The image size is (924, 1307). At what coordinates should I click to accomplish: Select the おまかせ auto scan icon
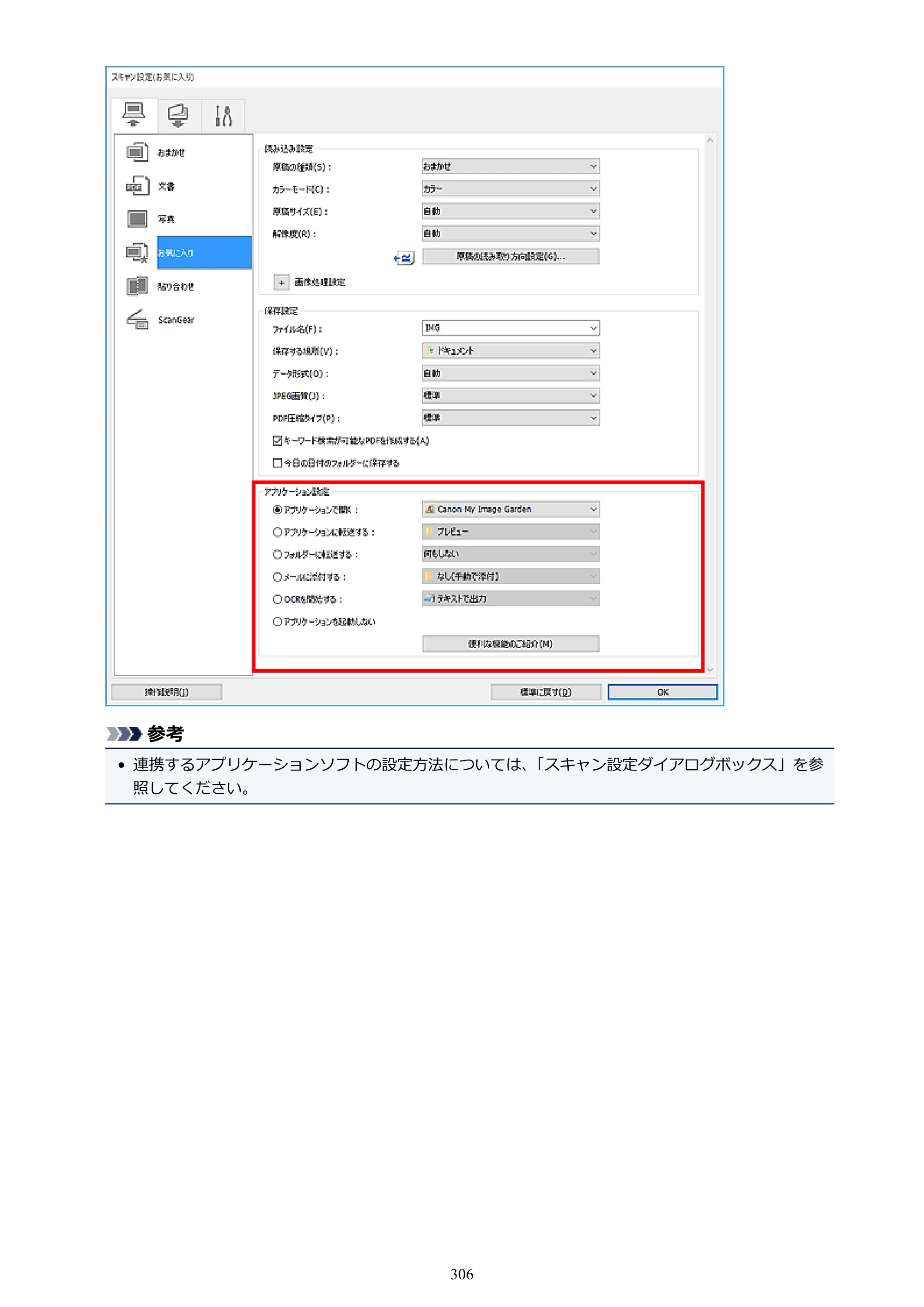point(137,152)
